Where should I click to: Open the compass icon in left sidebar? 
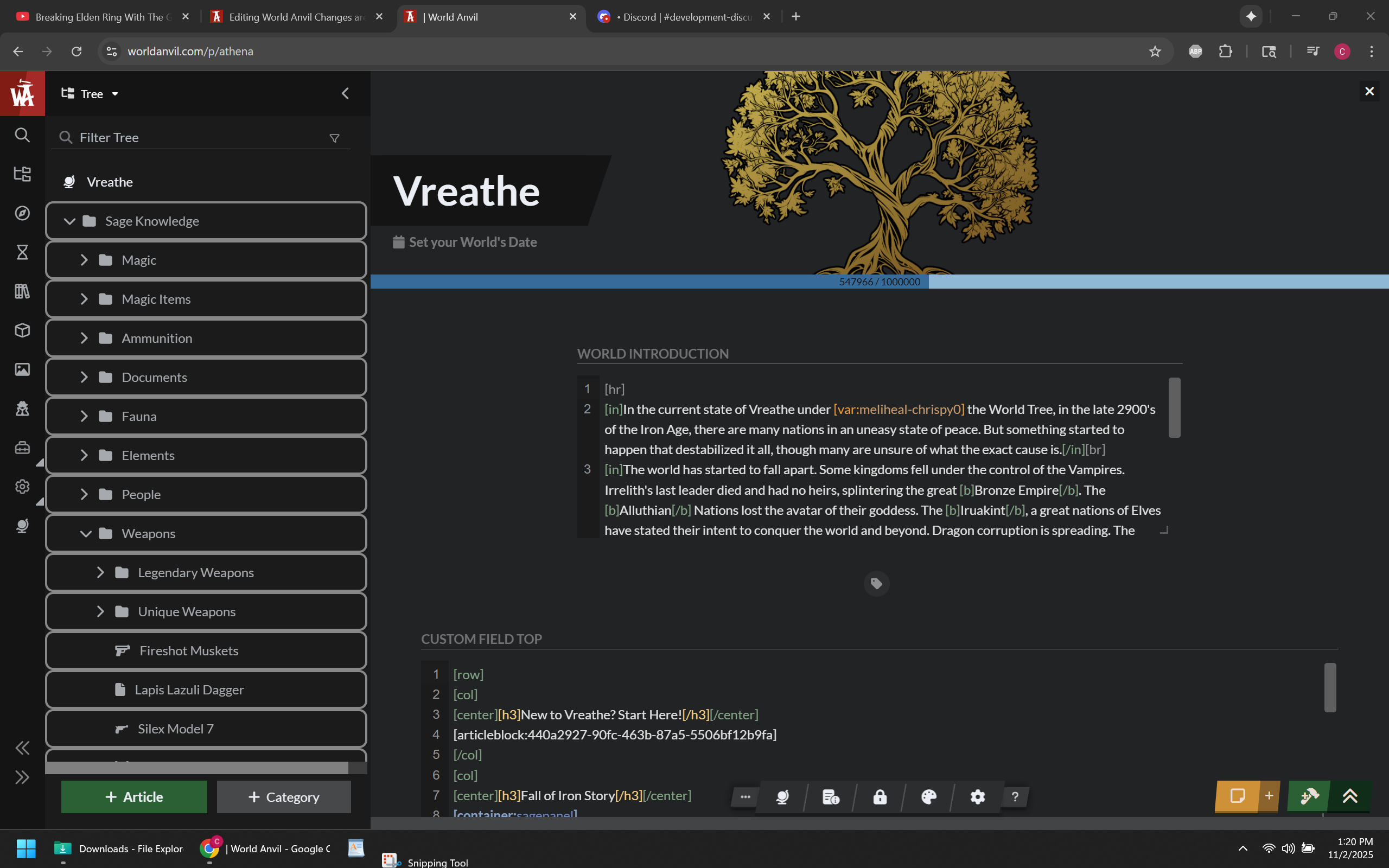click(x=22, y=213)
